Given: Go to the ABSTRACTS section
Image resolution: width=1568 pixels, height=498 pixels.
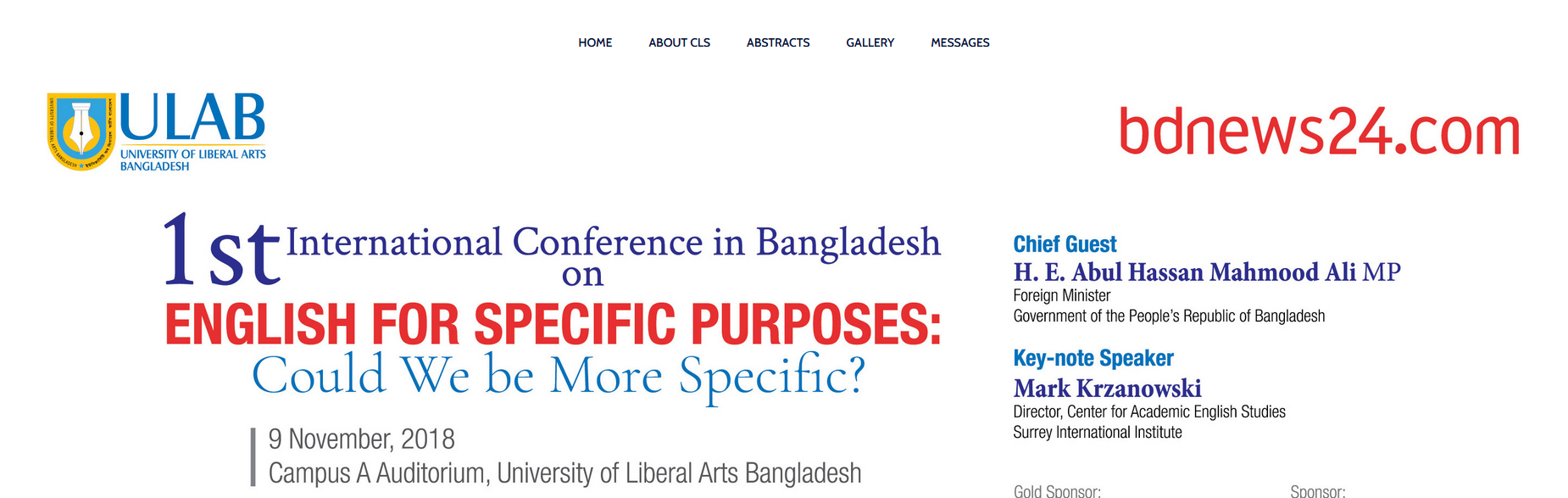Looking at the screenshot, I should [x=778, y=42].
